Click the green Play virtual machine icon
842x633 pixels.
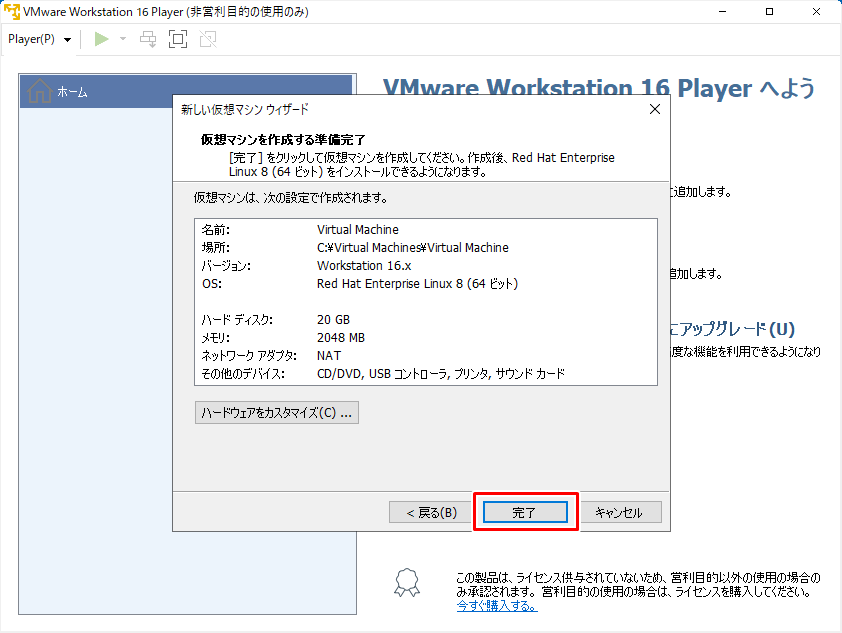coord(100,39)
